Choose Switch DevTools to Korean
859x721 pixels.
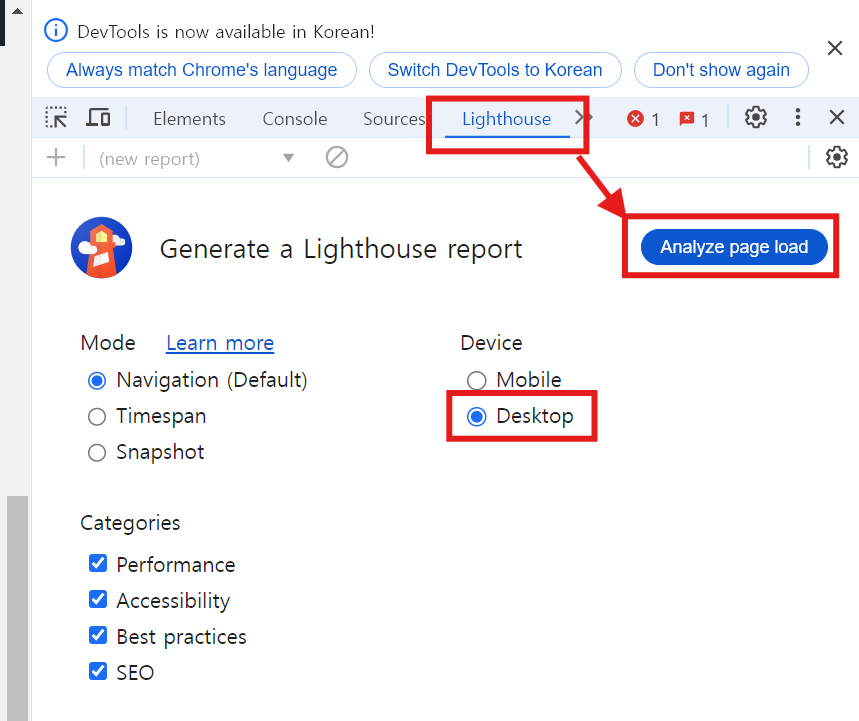494,70
